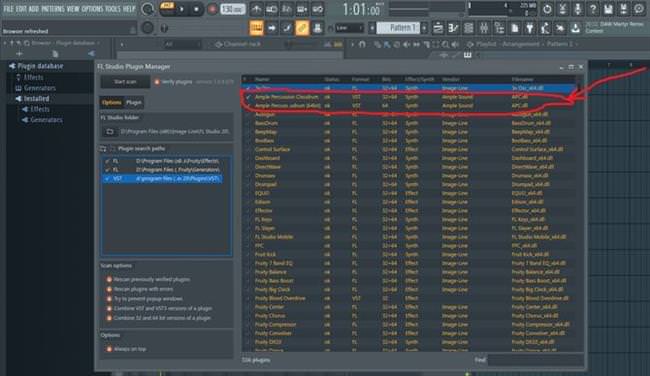
Task: Open the TOOLS menu
Action: (x=113, y=9)
